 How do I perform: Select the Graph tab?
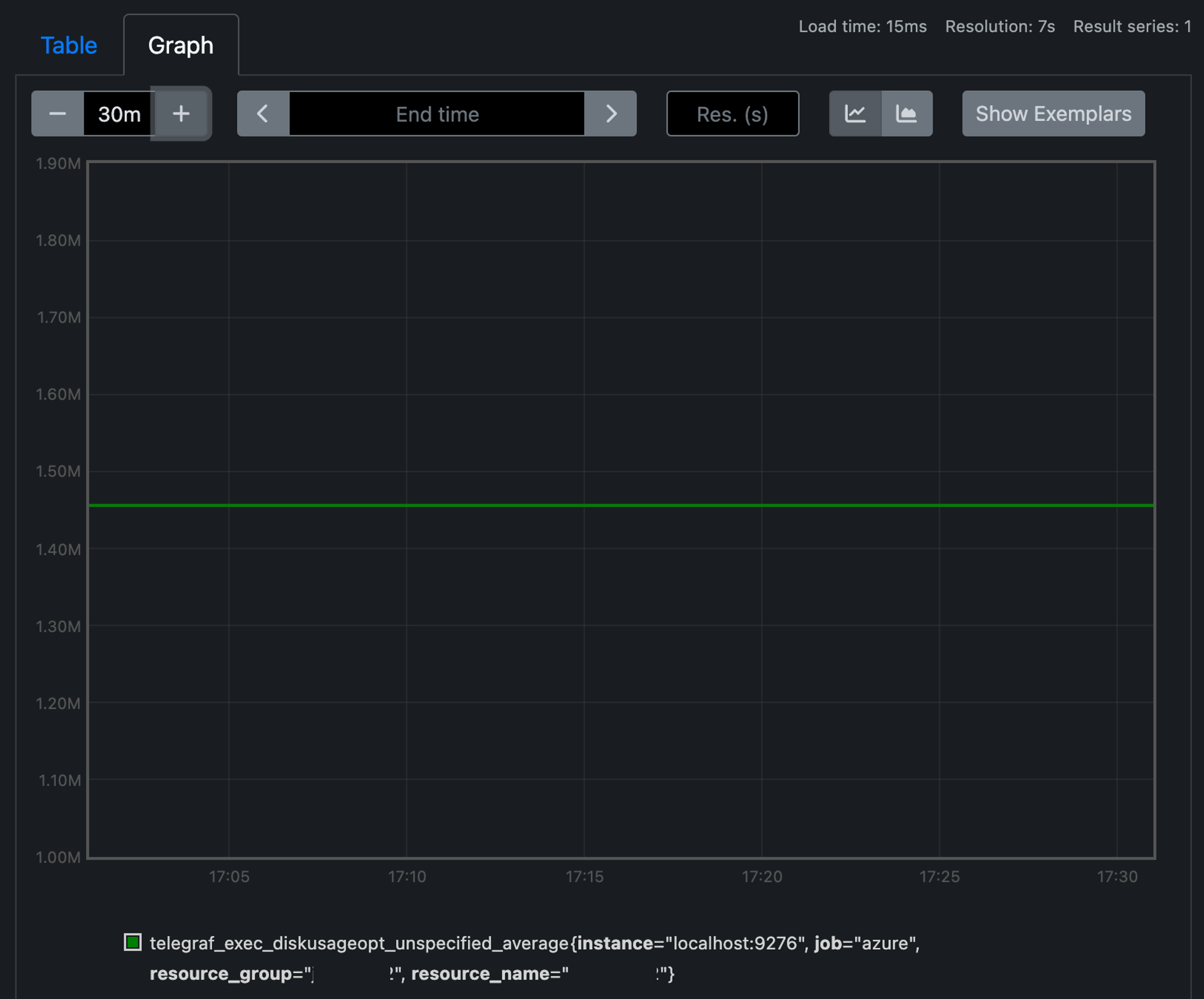click(181, 45)
